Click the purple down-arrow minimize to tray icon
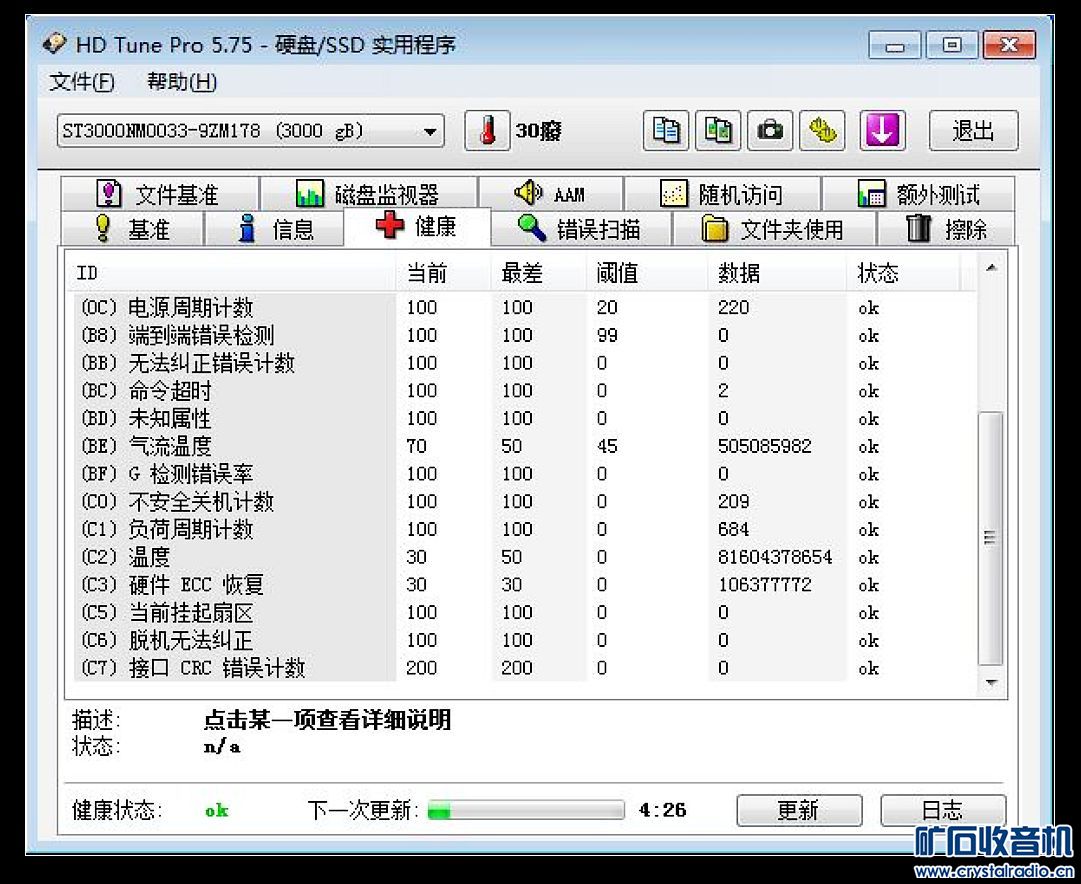This screenshot has height=884, width=1081. coord(882,130)
